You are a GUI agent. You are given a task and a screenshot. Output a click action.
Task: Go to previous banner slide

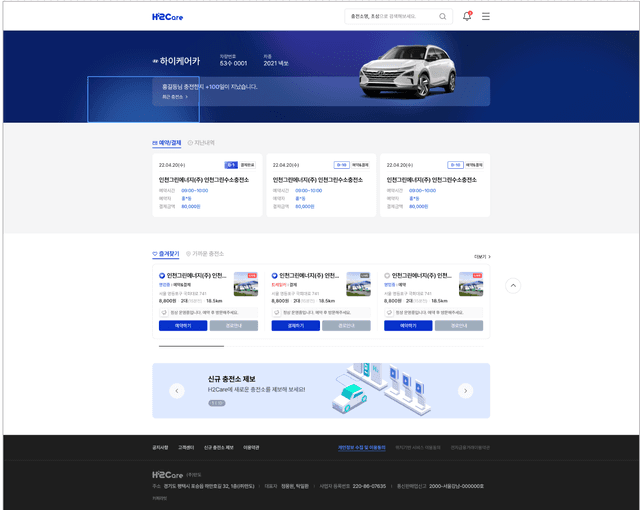click(177, 391)
